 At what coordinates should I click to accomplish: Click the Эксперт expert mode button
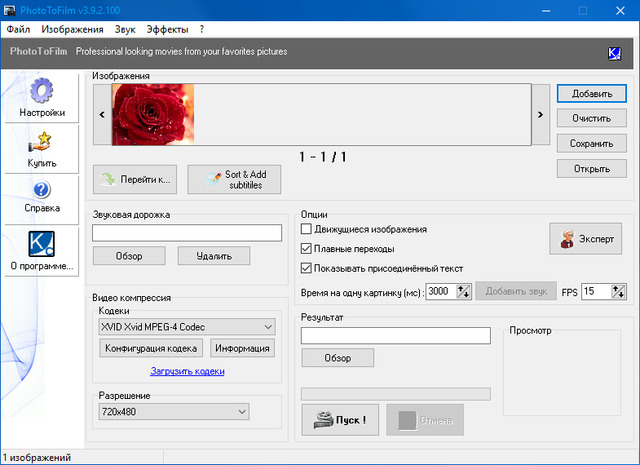pyautogui.click(x=585, y=239)
